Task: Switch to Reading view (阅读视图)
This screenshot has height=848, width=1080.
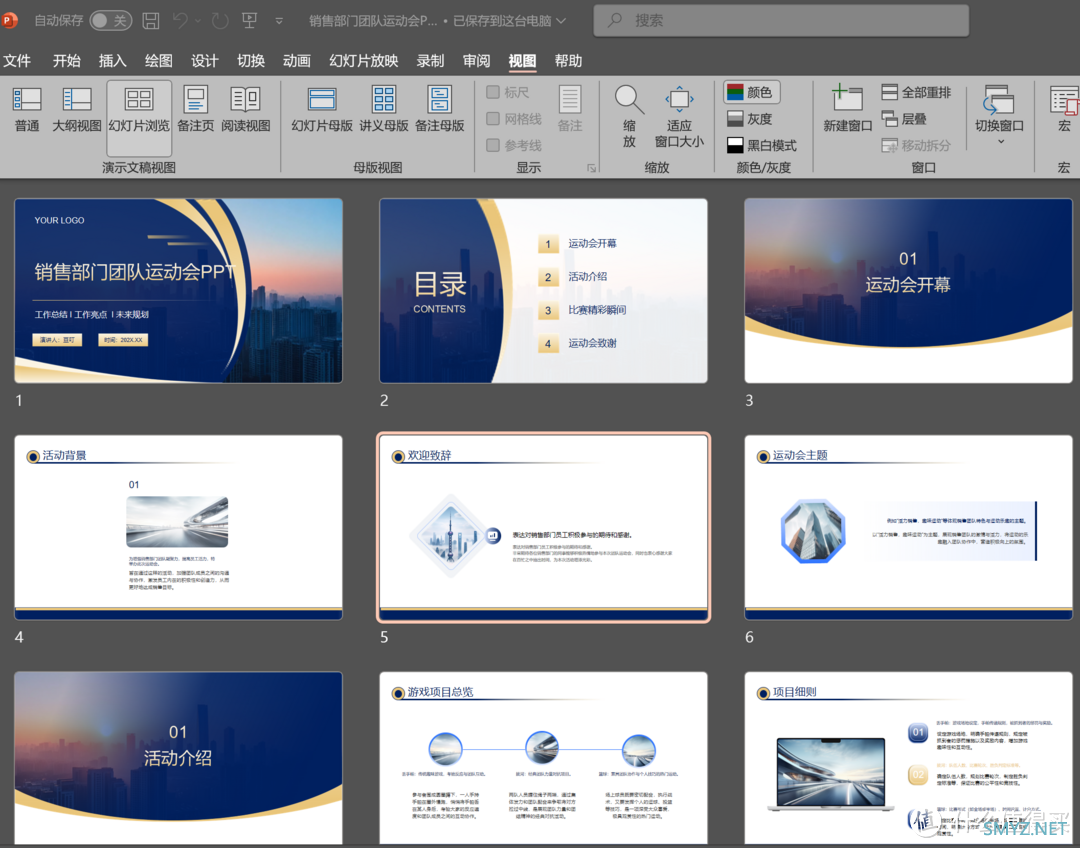Action: coord(245,110)
